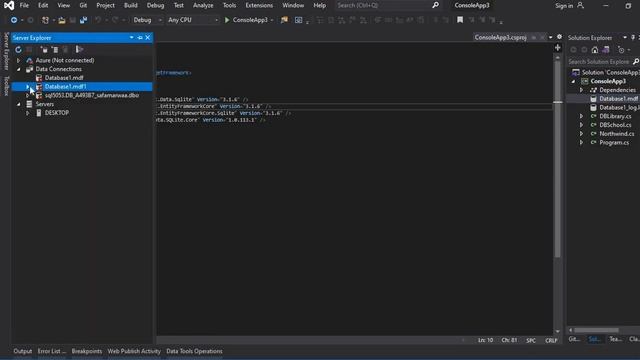The width and height of the screenshot is (640, 360).
Task: Click the search magnifier icon in title bar
Action: coord(436,5)
